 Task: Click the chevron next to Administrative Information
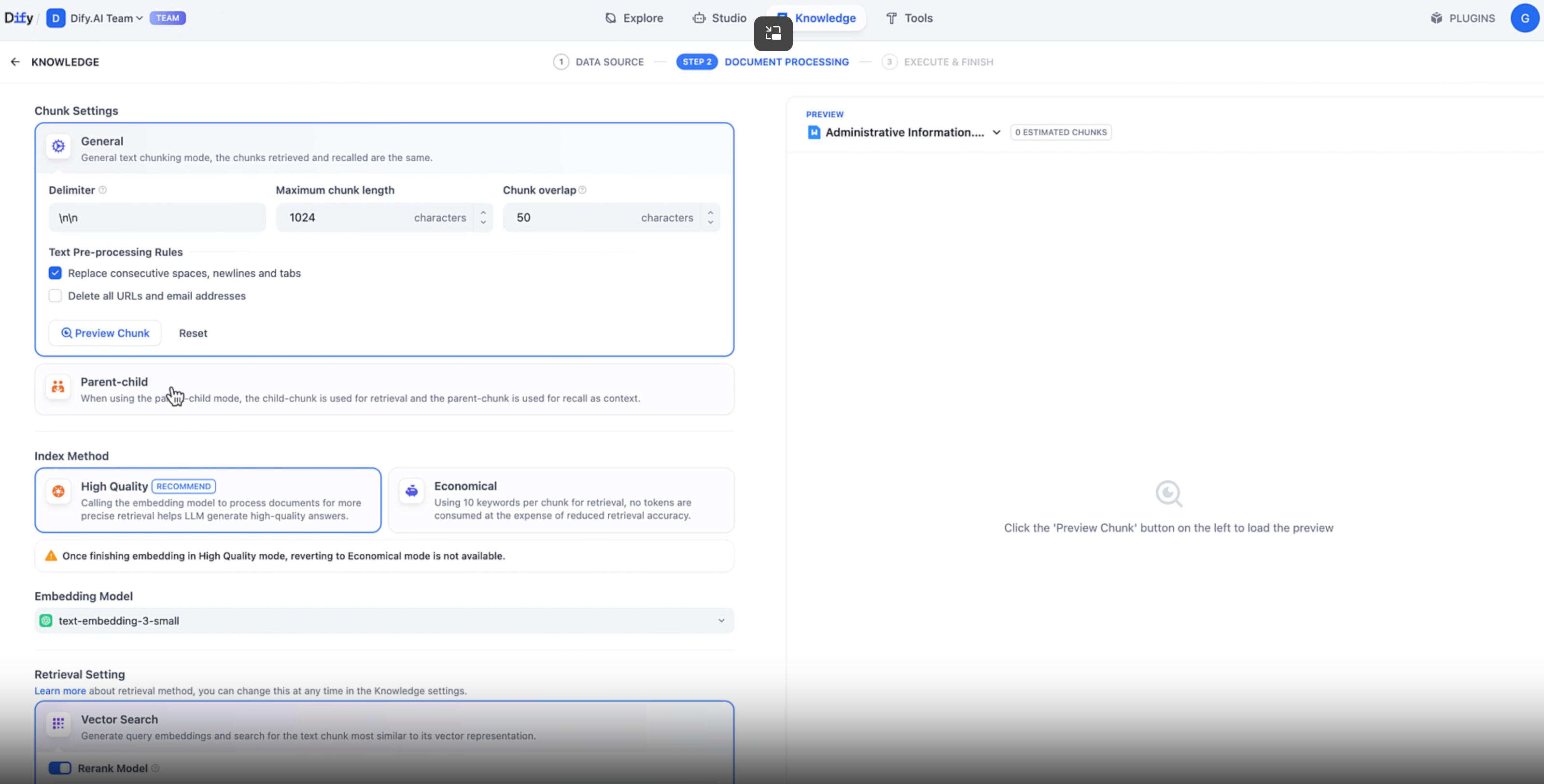click(x=996, y=132)
